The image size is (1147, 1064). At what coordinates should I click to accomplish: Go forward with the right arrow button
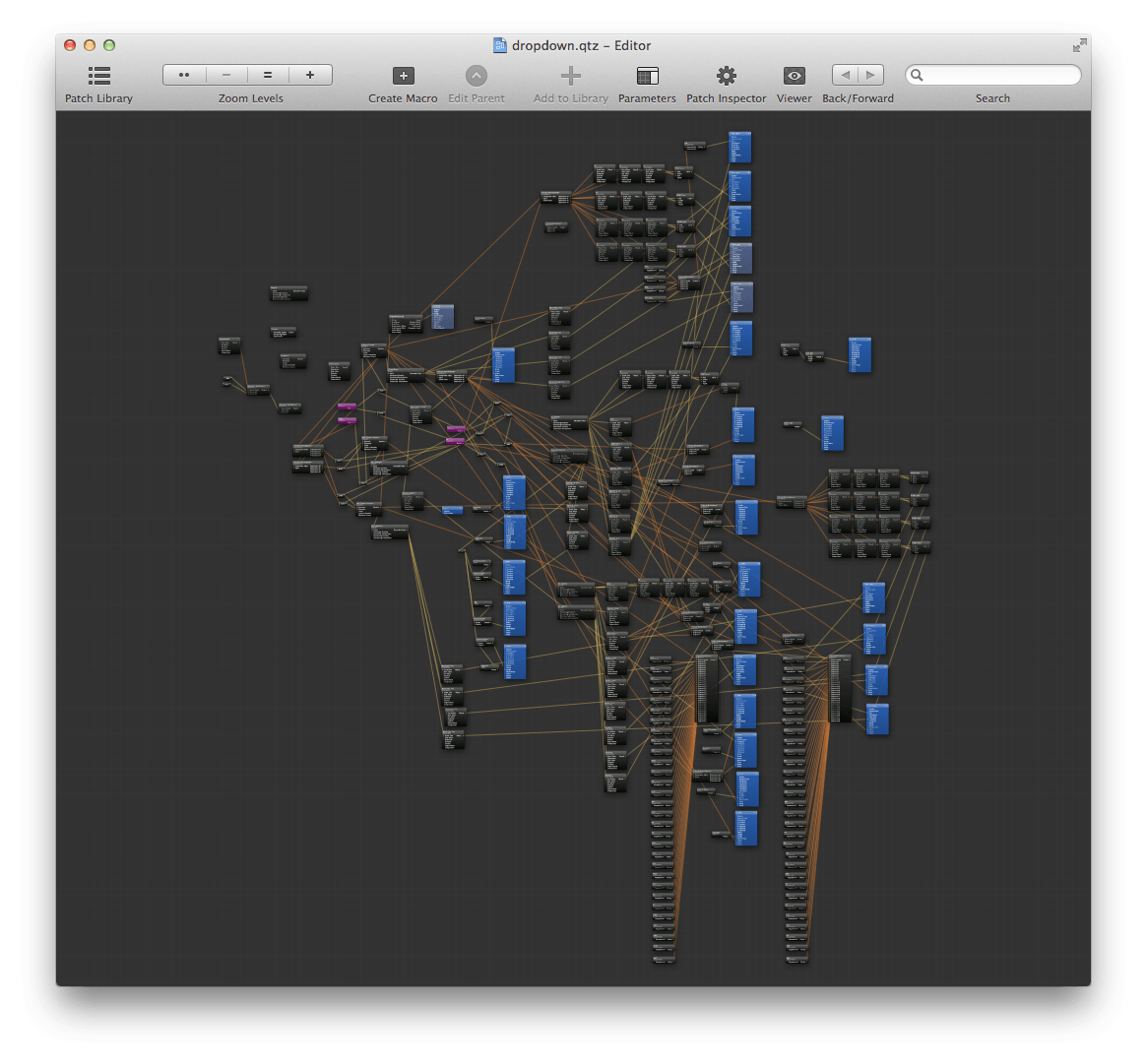point(871,75)
